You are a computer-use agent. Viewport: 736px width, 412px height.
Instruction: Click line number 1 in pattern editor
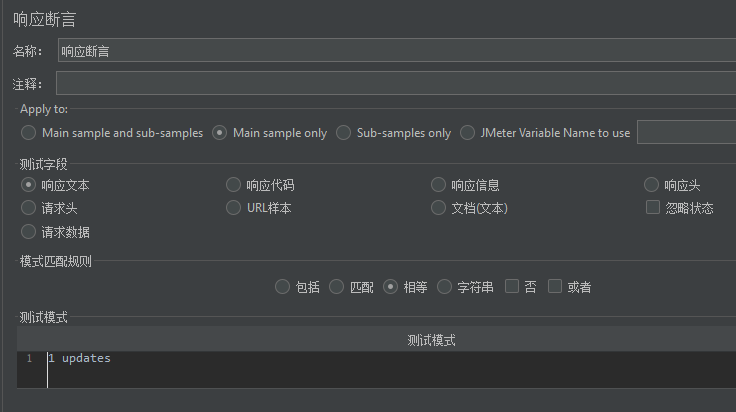click(29, 359)
